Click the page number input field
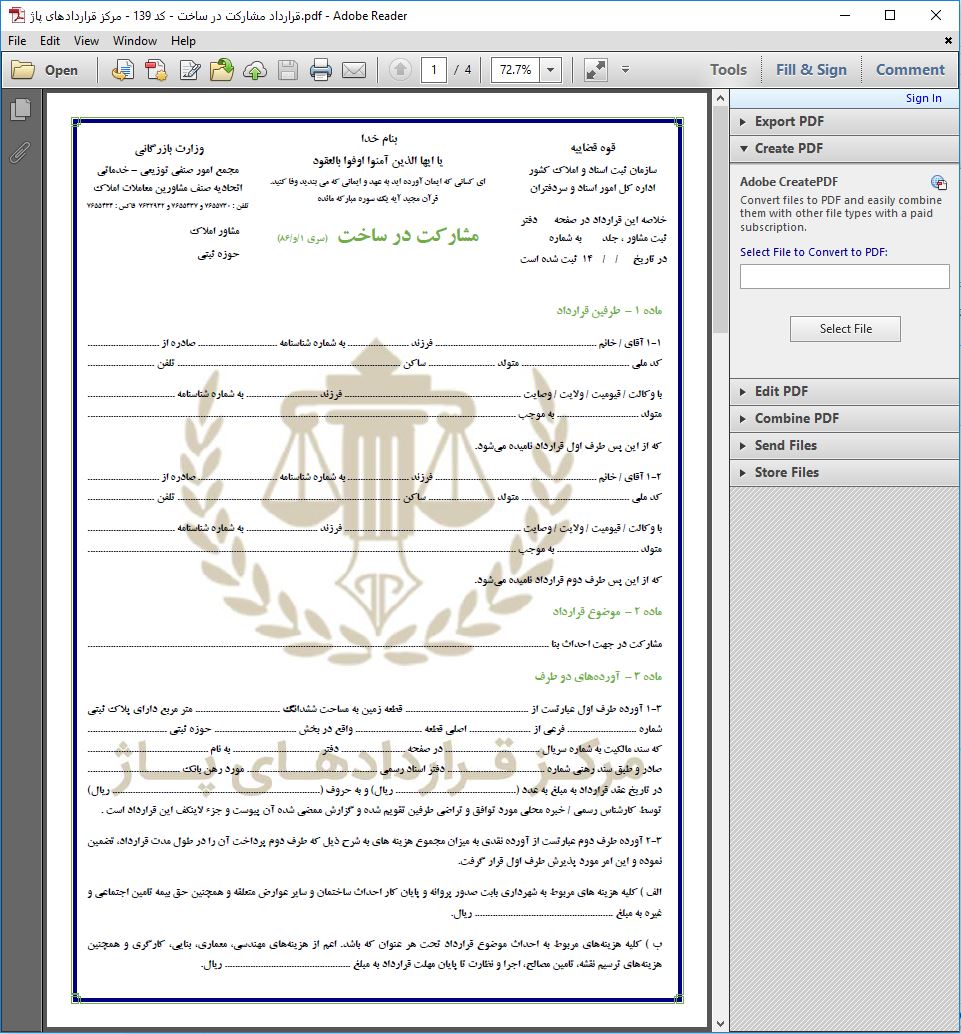Viewport: 961px width, 1034px height. coord(433,70)
